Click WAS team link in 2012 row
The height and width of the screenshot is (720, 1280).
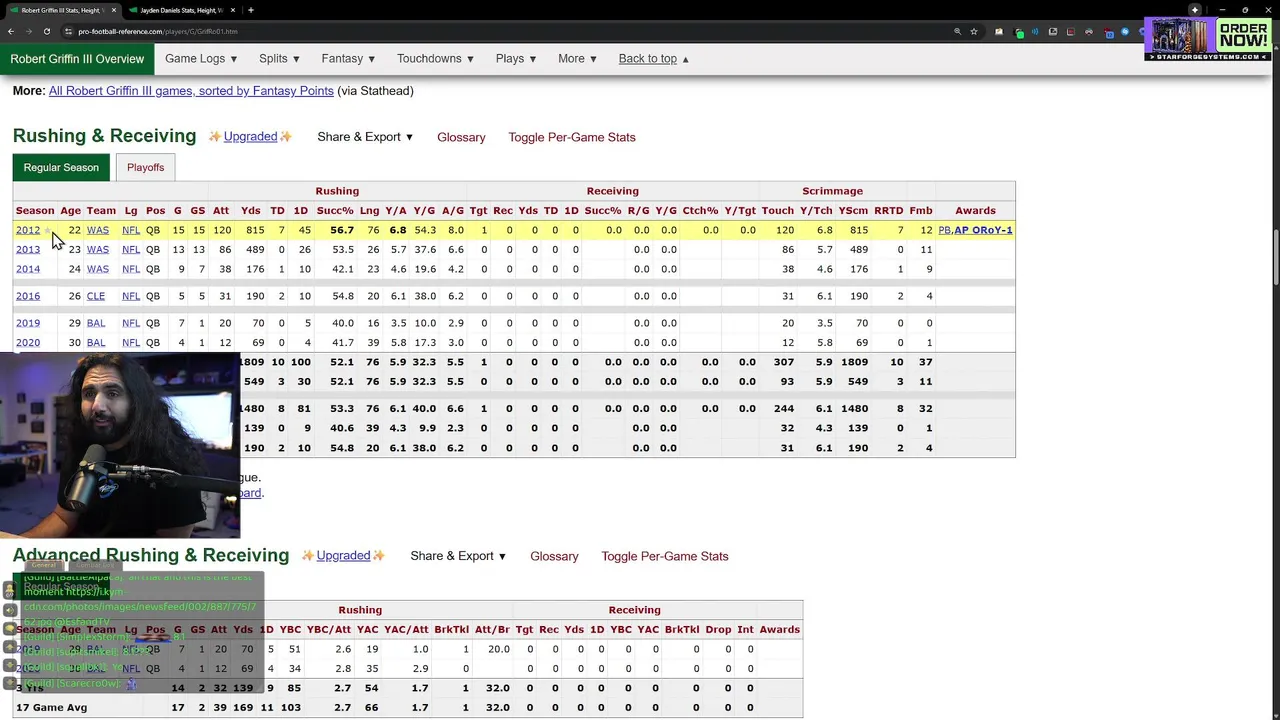[97, 230]
